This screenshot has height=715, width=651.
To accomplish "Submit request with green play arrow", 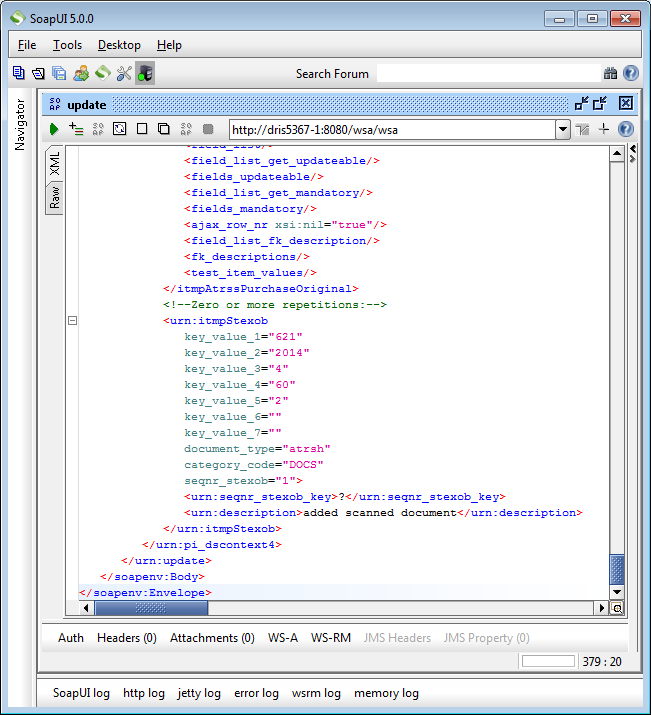I will tap(54, 129).
